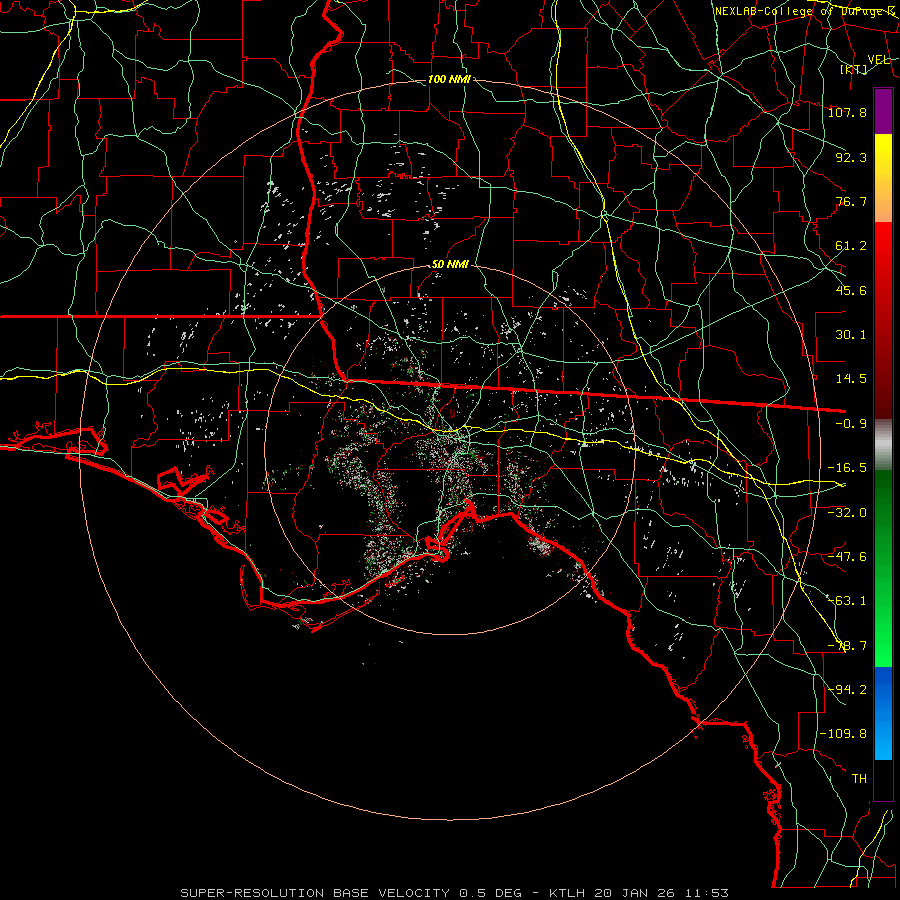
Task: Click the 100 NMI range ring label
Action: tap(449, 79)
